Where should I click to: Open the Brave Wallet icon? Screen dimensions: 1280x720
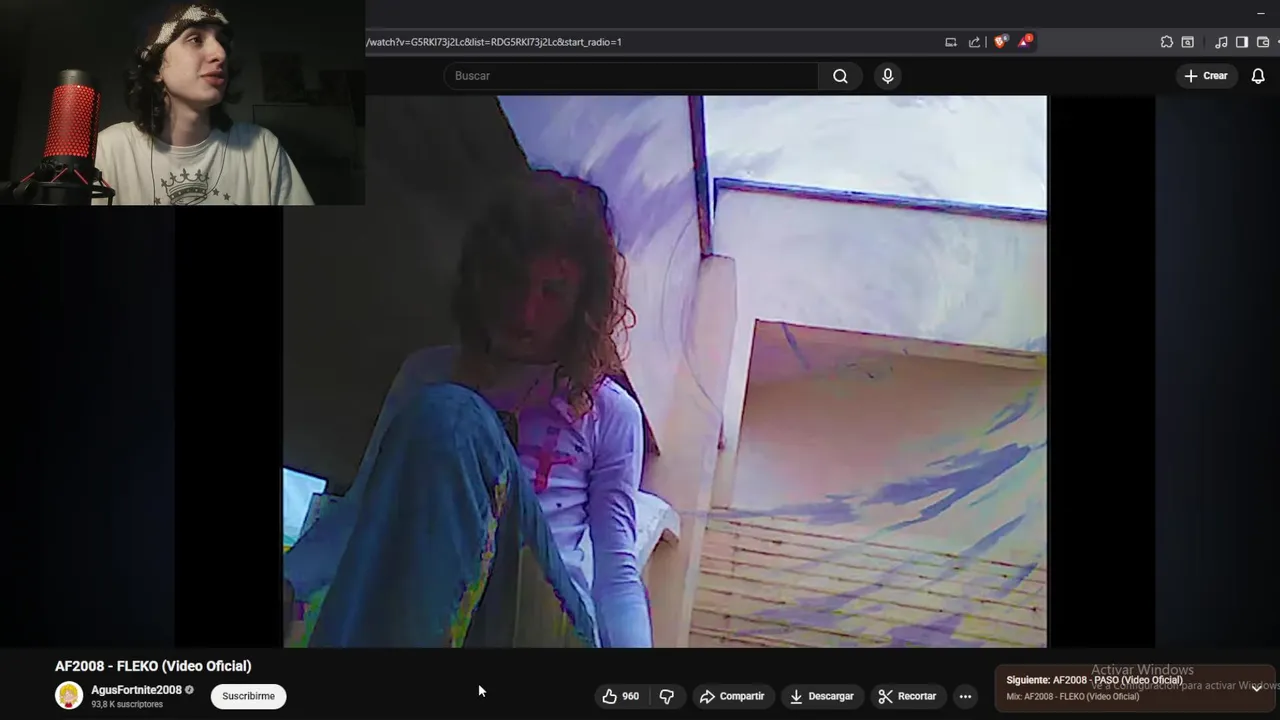pyautogui.click(x=1263, y=42)
